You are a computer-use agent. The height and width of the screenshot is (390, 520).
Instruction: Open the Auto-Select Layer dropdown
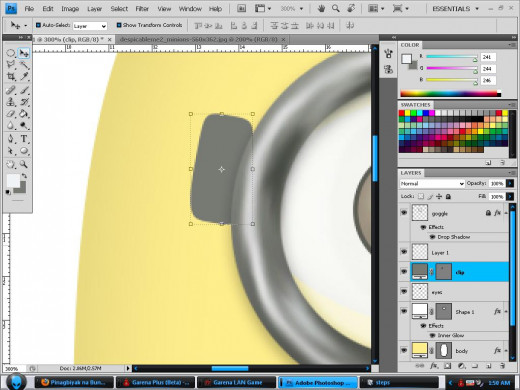[90, 26]
